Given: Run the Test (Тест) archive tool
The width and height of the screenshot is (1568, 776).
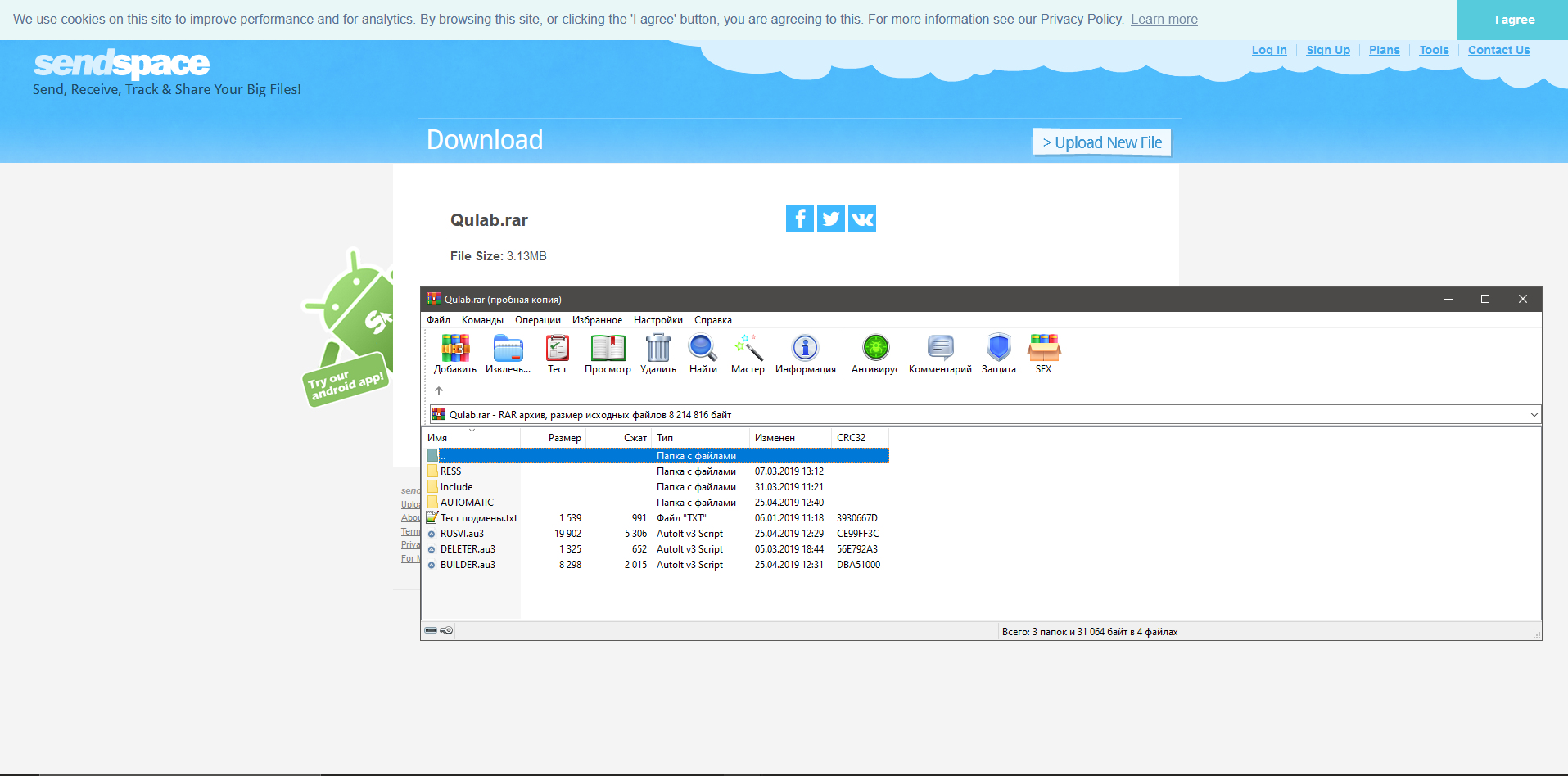Looking at the screenshot, I should point(557,349).
